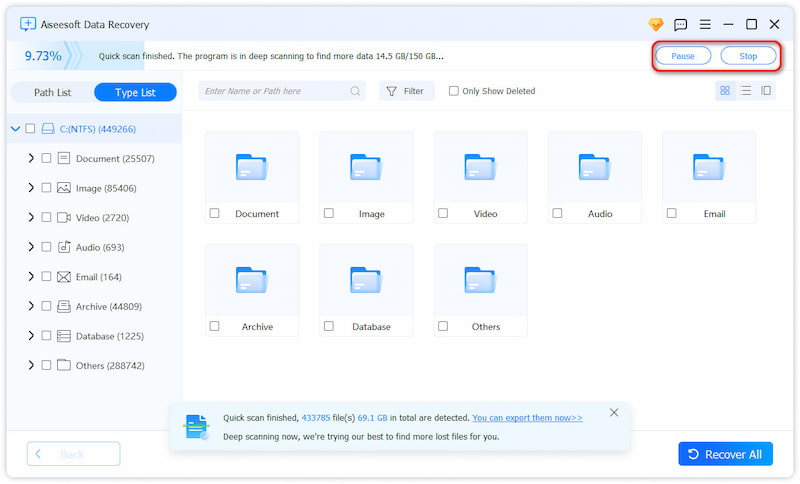Click the scan progress percentage indicator
The height and width of the screenshot is (484, 800).
(x=42, y=56)
